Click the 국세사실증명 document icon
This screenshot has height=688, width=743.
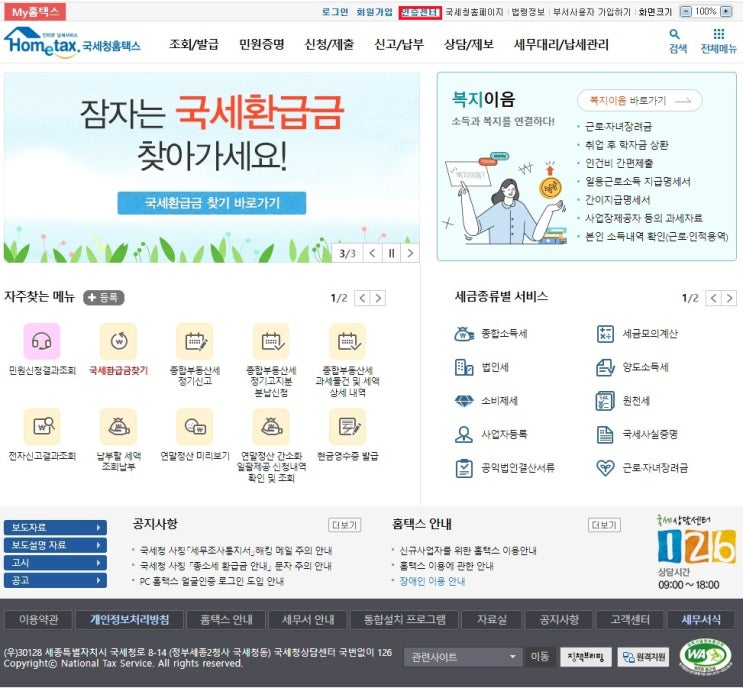point(605,435)
